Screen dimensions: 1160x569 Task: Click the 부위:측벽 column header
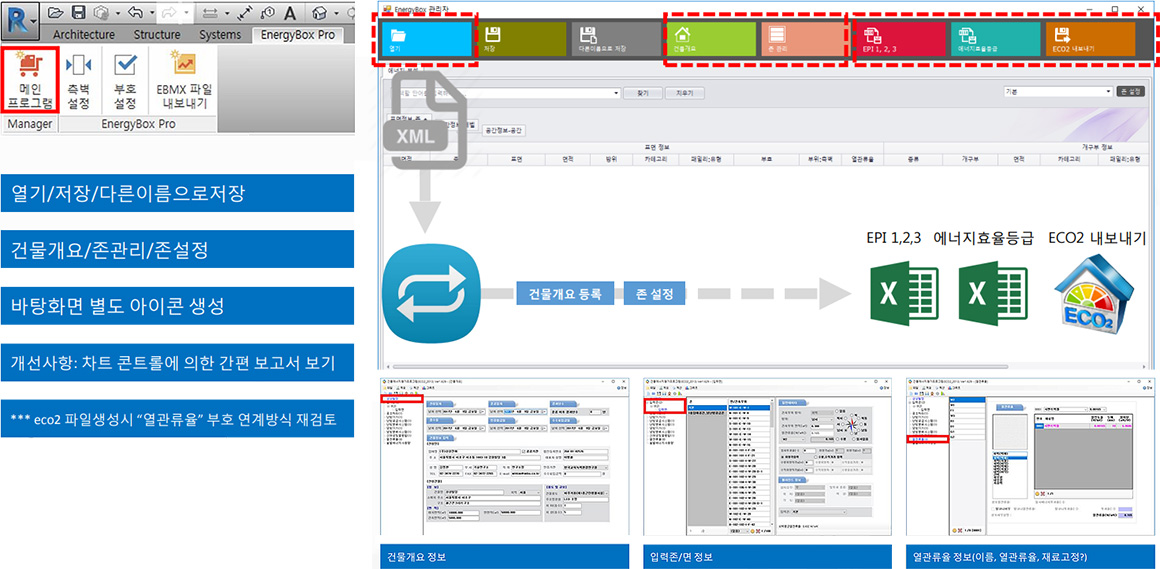coord(820,158)
